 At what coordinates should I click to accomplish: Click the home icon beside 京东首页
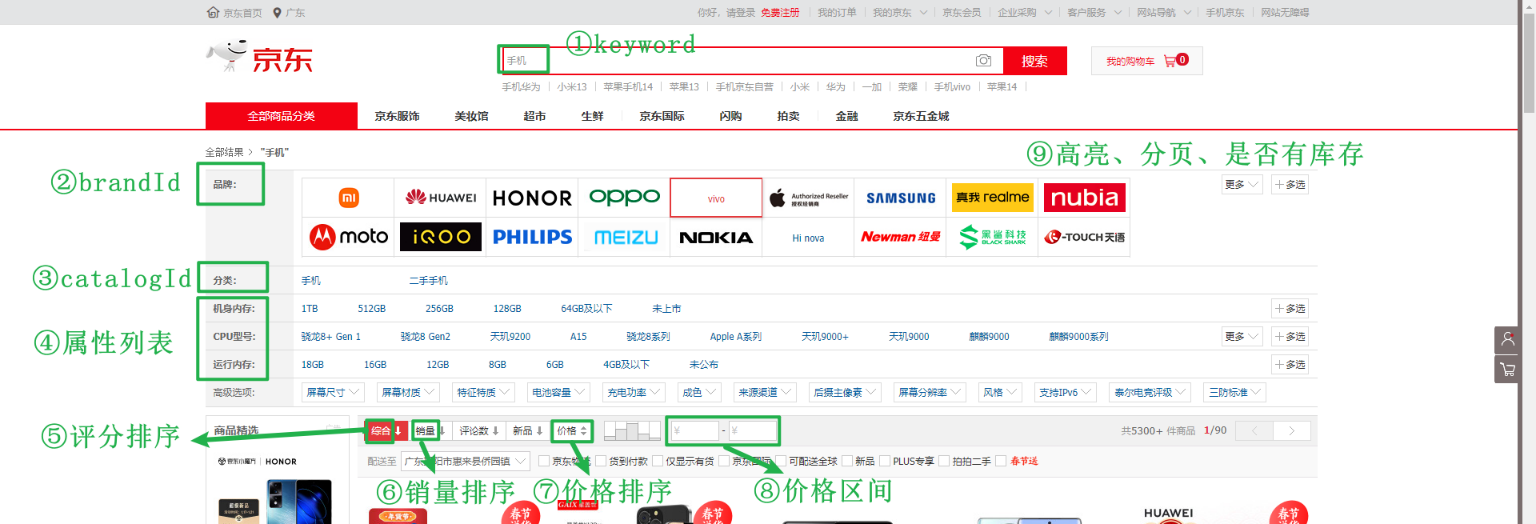pyautogui.click(x=212, y=13)
